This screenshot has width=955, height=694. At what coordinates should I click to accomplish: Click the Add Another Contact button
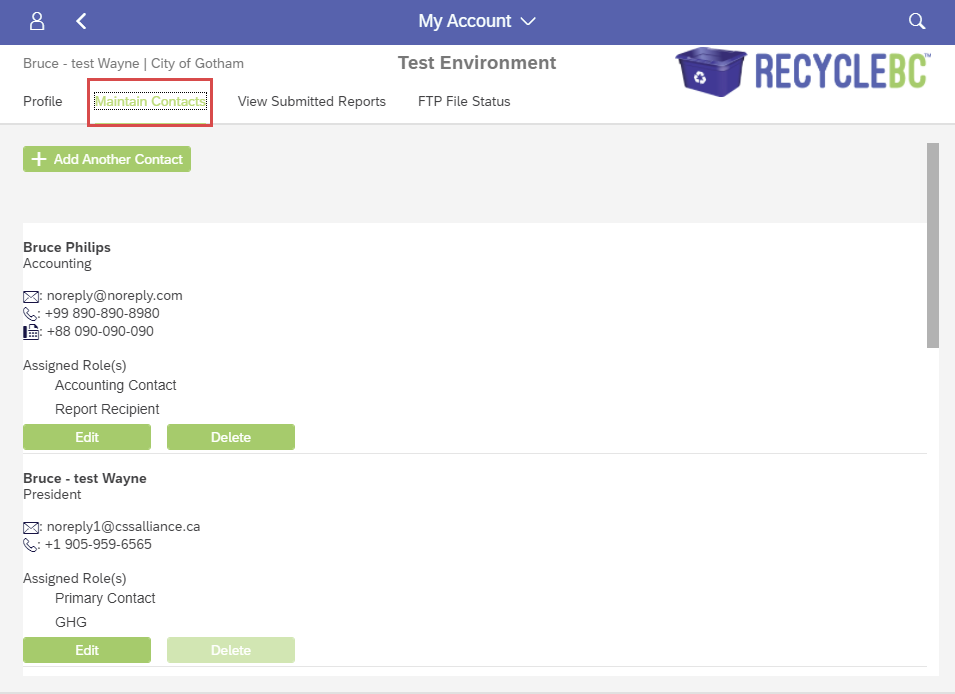click(x=107, y=159)
